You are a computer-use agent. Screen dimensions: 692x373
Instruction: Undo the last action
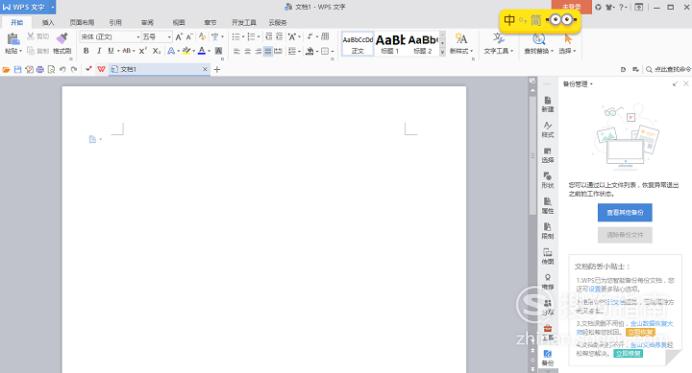click(63, 69)
